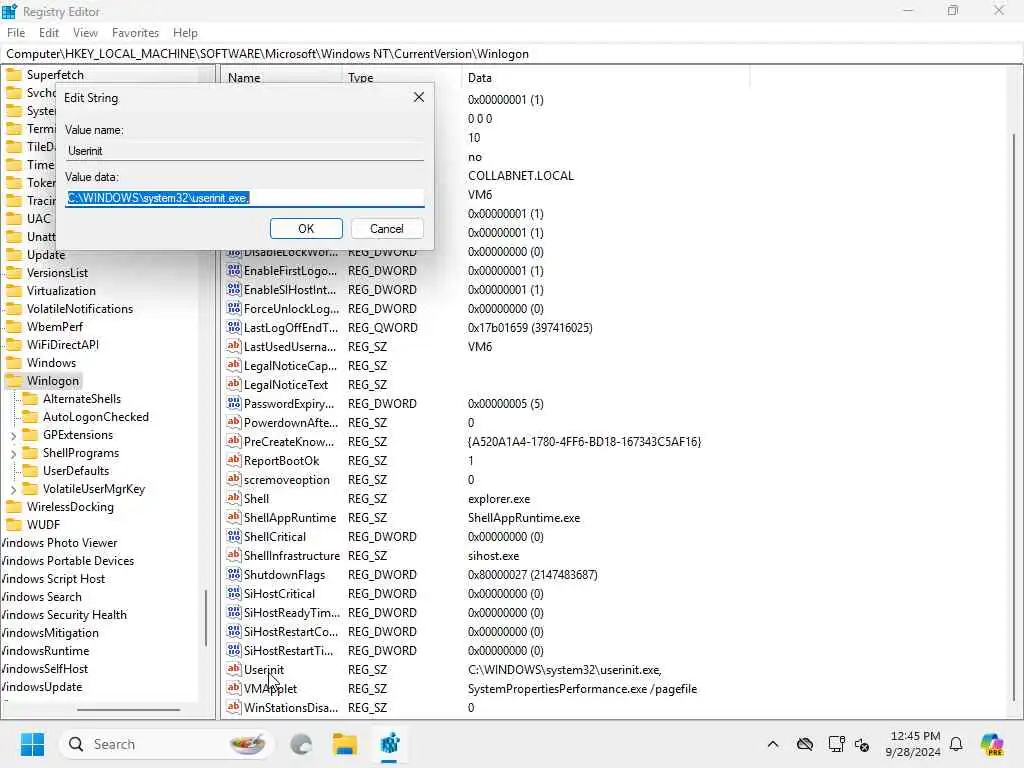1024x768 pixels.
Task: Open the Edit menu
Action: point(48,33)
